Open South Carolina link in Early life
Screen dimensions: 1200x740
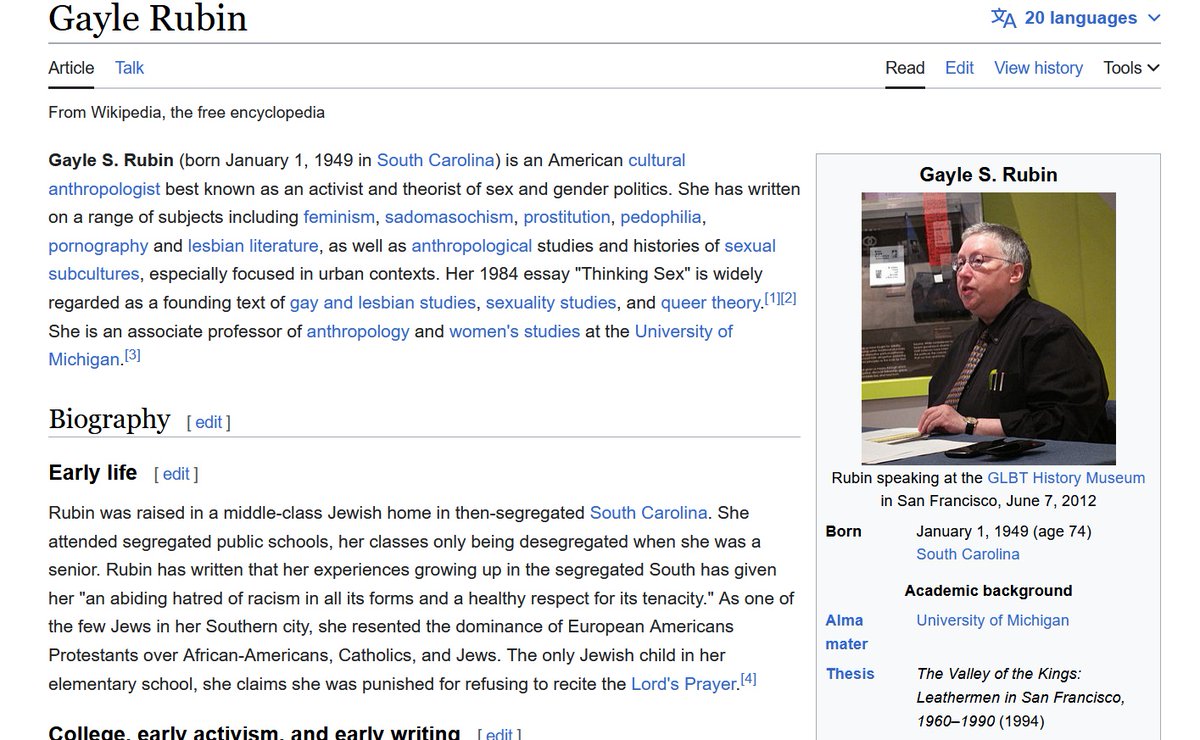(649, 513)
